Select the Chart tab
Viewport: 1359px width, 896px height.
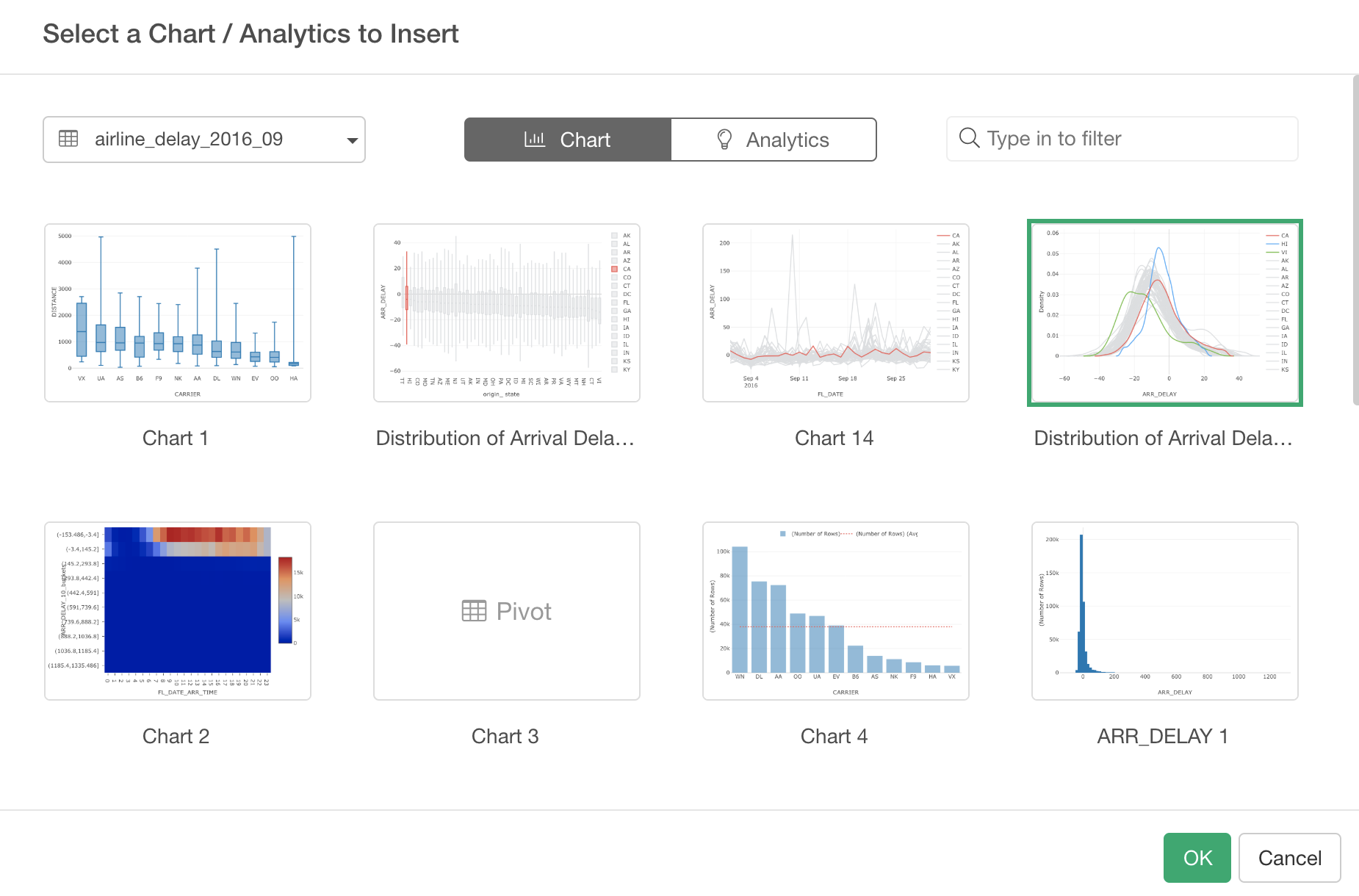(568, 140)
